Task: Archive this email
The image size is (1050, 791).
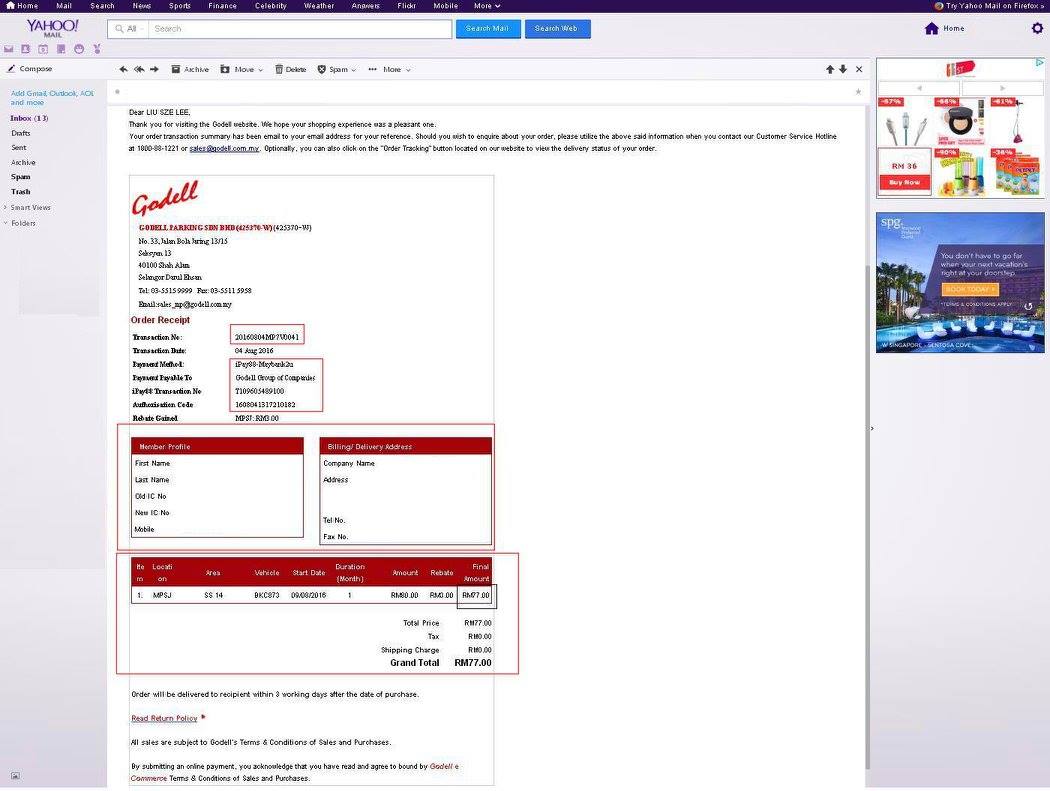Action: [190, 69]
